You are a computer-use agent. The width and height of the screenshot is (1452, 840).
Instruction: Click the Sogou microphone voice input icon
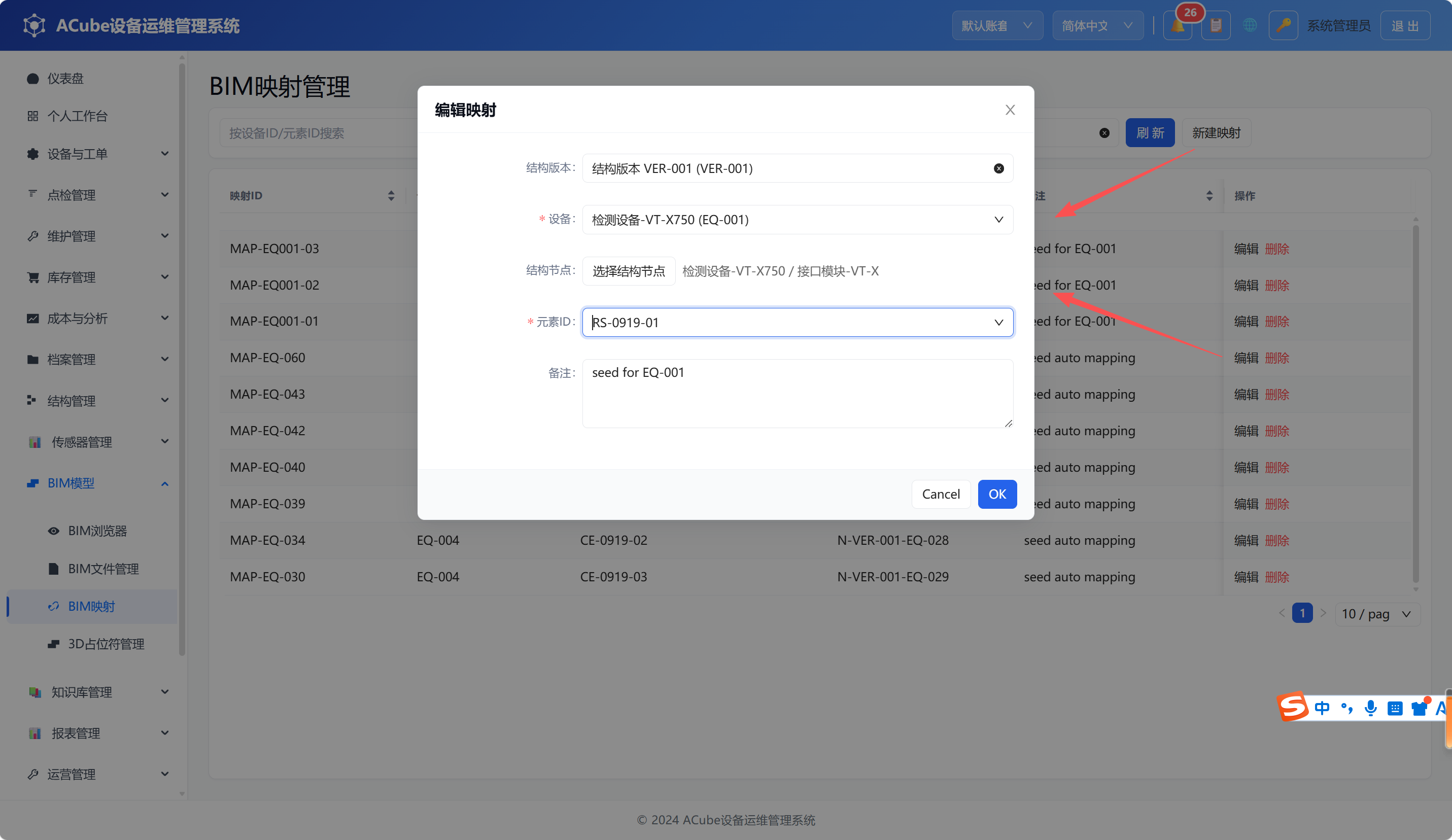(1371, 708)
